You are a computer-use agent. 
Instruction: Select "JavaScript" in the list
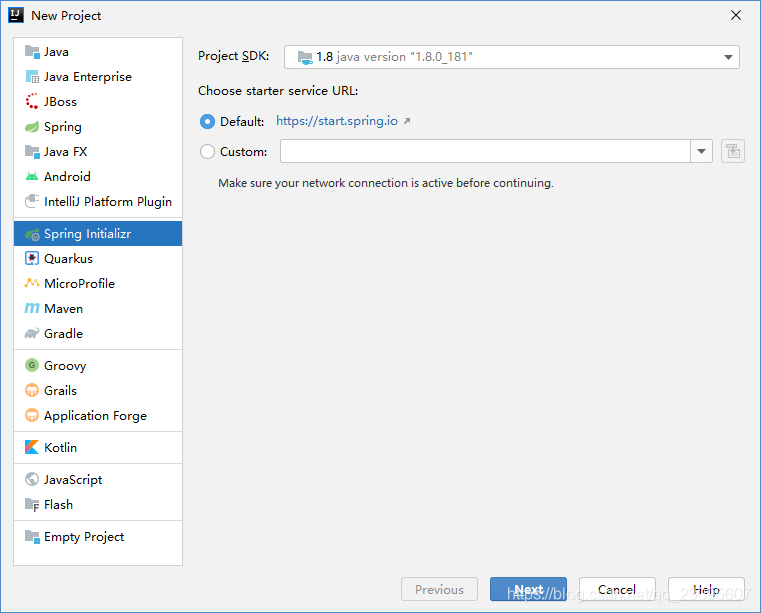(x=73, y=480)
